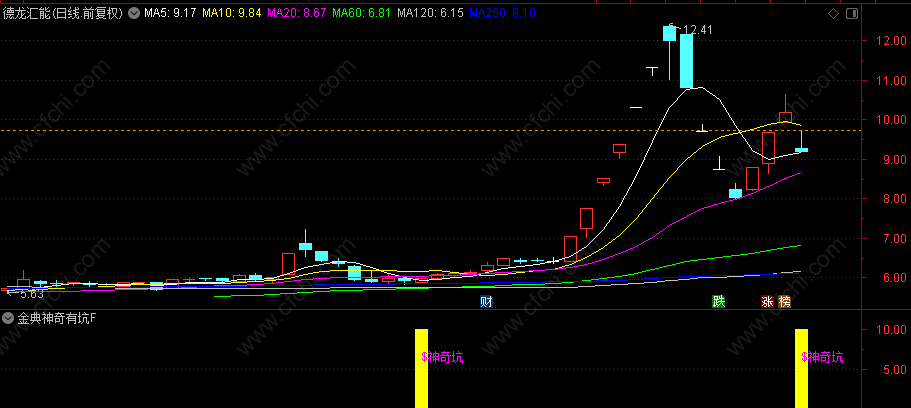Click 12.00 on the price axis
Screen dimensions: 911x408
point(892,41)
